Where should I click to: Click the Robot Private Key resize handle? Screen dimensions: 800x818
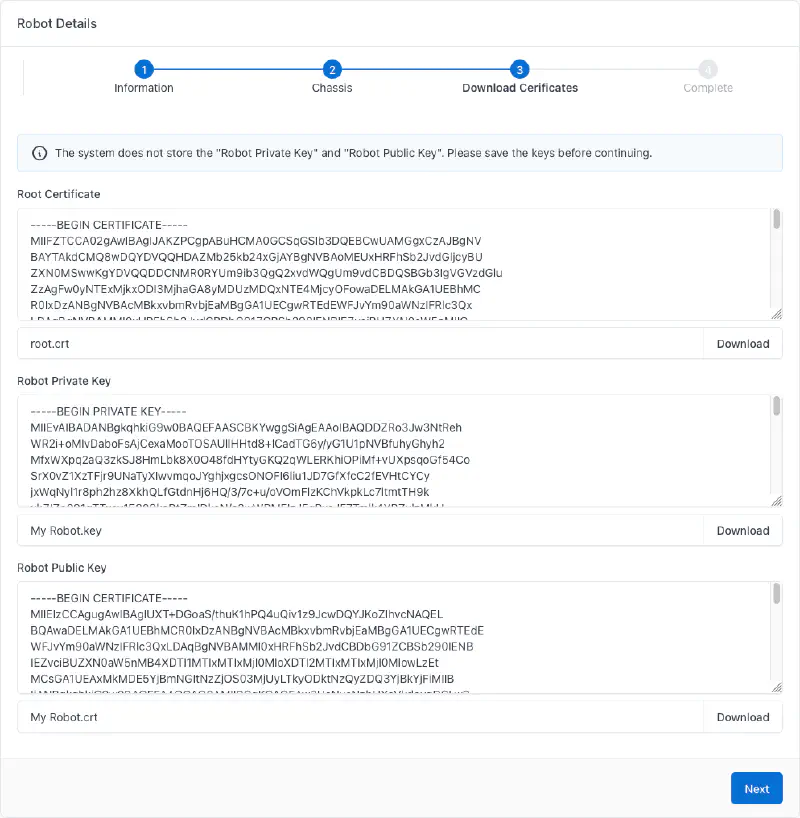pos(776,501)
